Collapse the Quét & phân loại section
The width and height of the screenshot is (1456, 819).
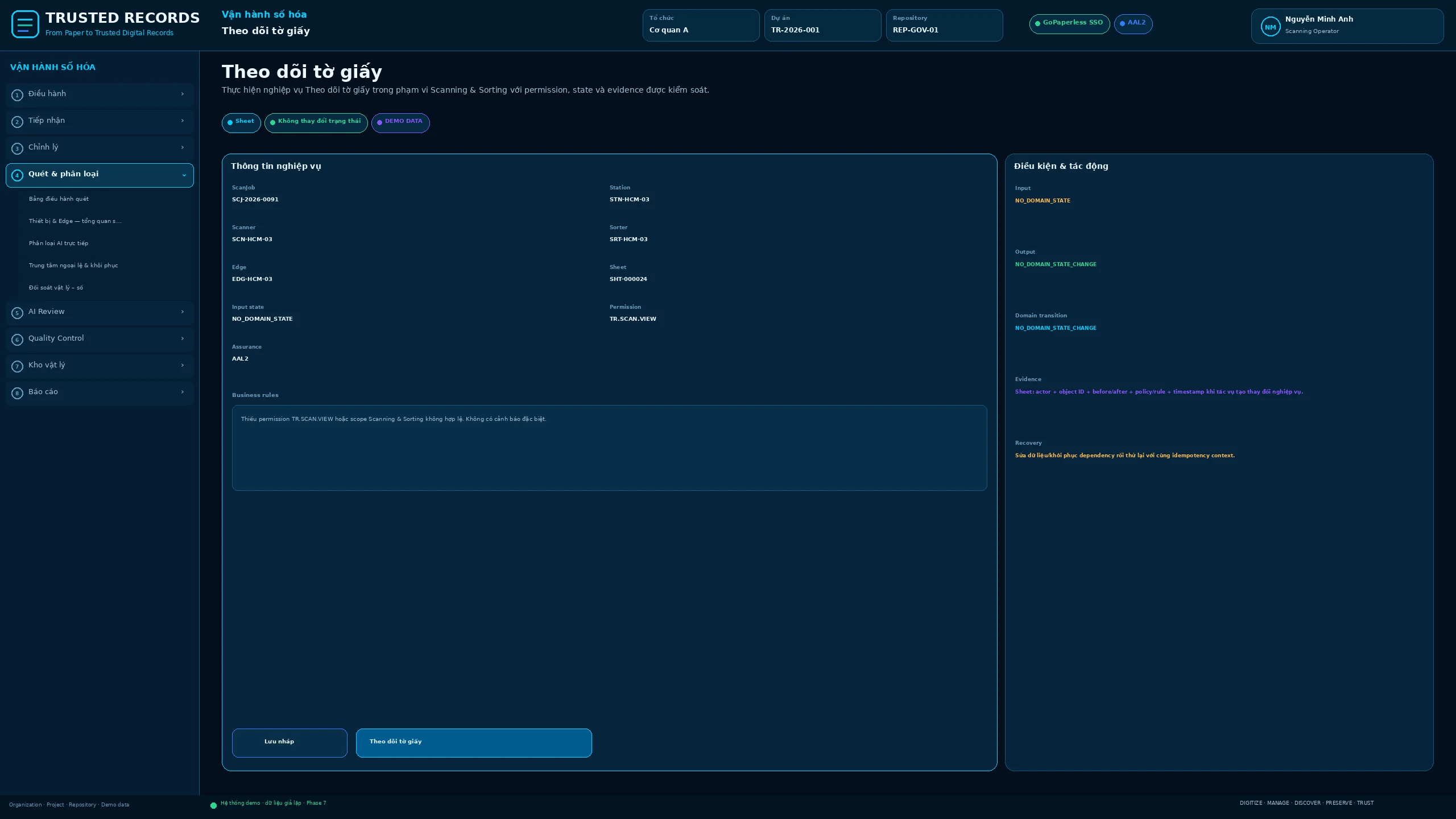[184, 175]
